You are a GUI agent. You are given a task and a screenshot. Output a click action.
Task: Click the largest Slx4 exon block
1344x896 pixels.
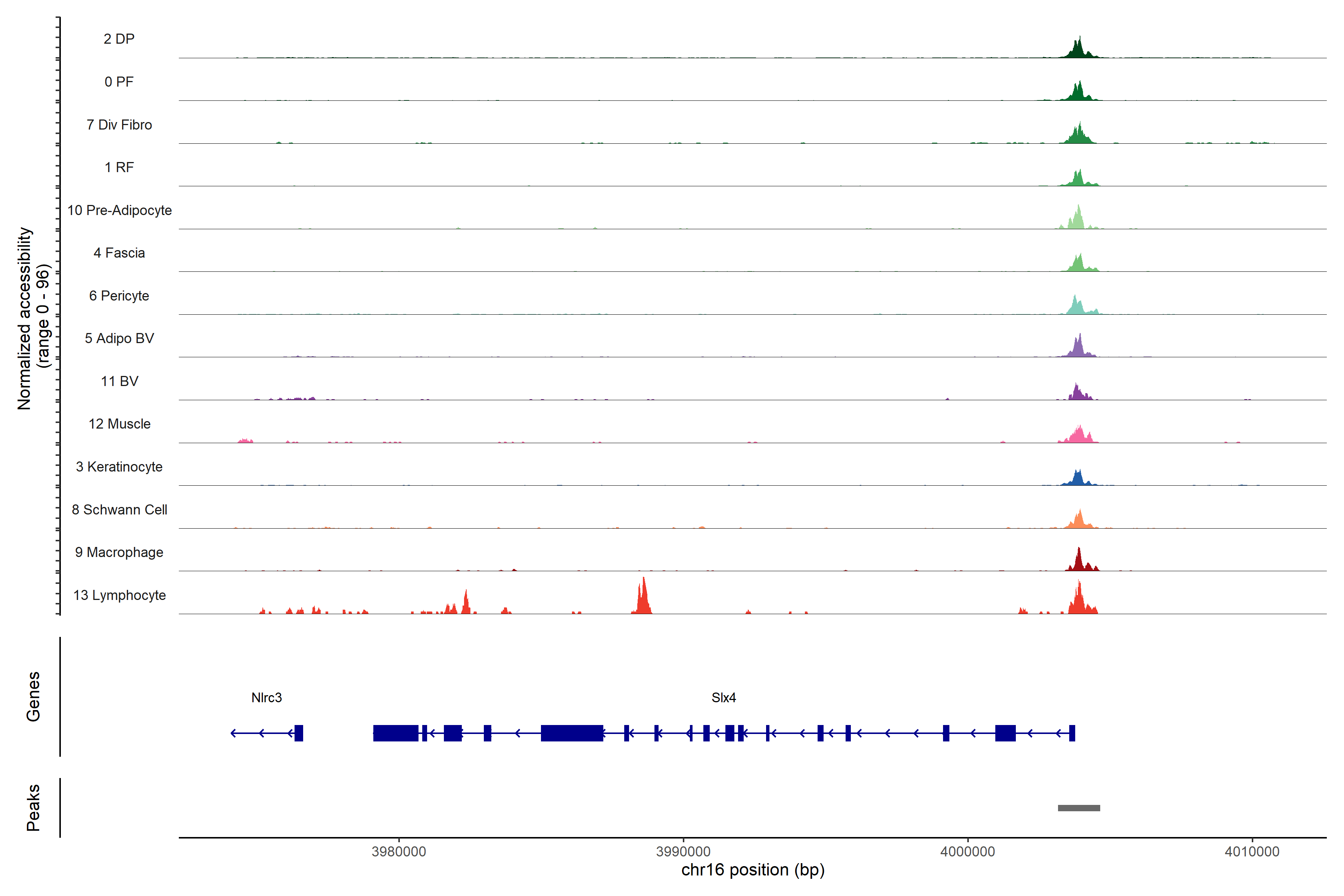pos(572,733)
